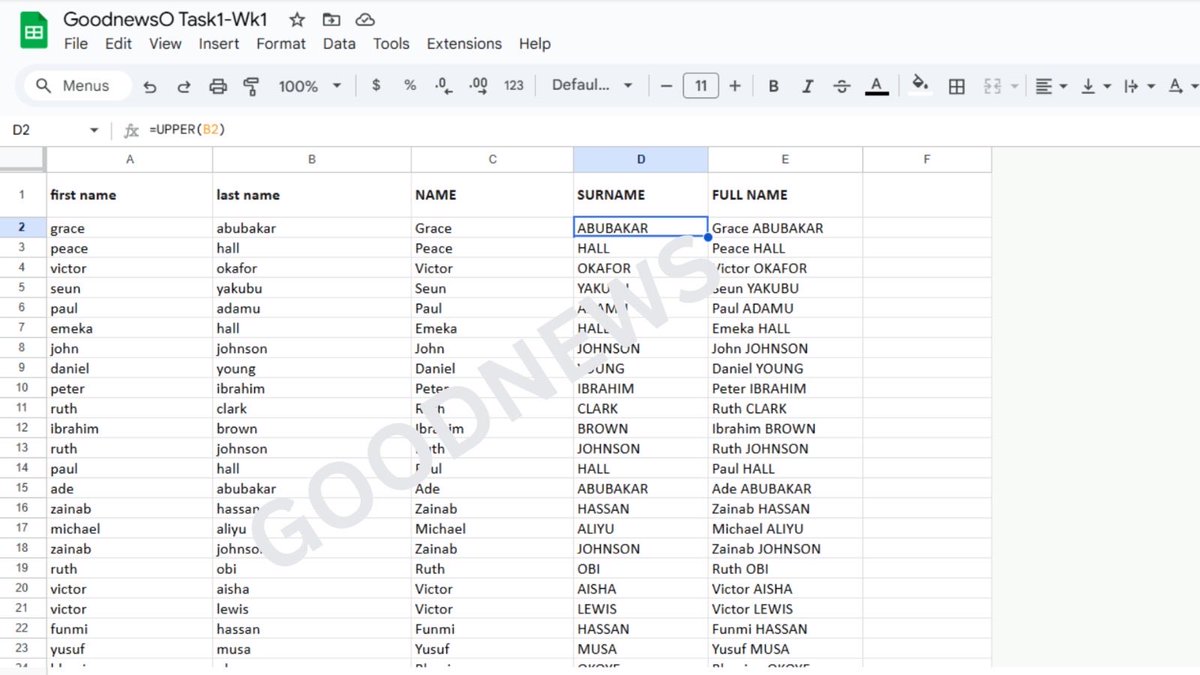Viewport: 1200px width, 675px height.
Task: Open the File menu
Action: coord(76,44)
